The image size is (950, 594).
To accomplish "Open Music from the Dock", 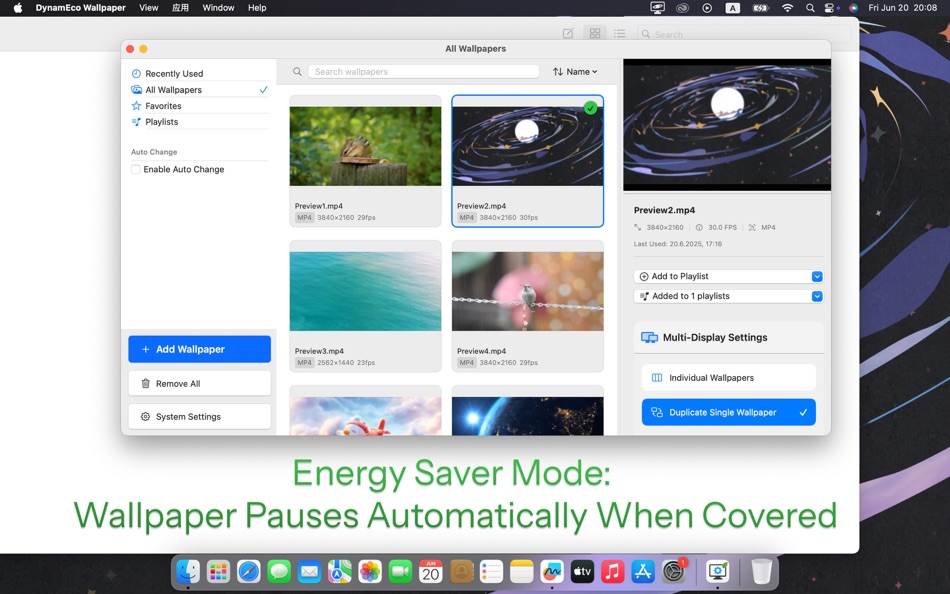I will [x=613, y=571].
